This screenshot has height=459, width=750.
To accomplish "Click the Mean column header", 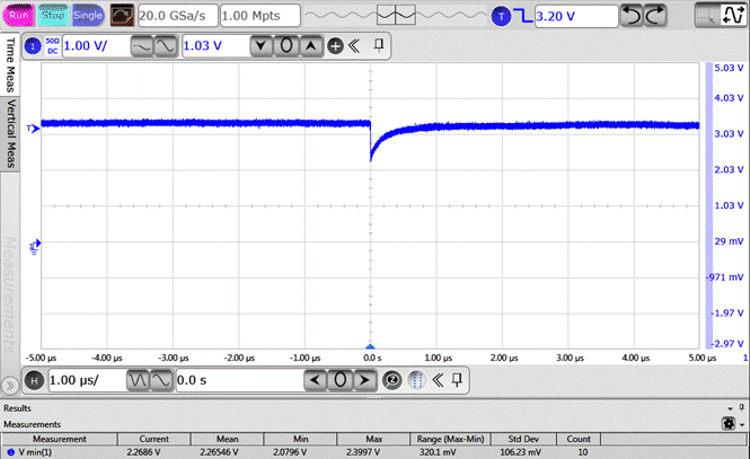I will (x=227, y=439).
